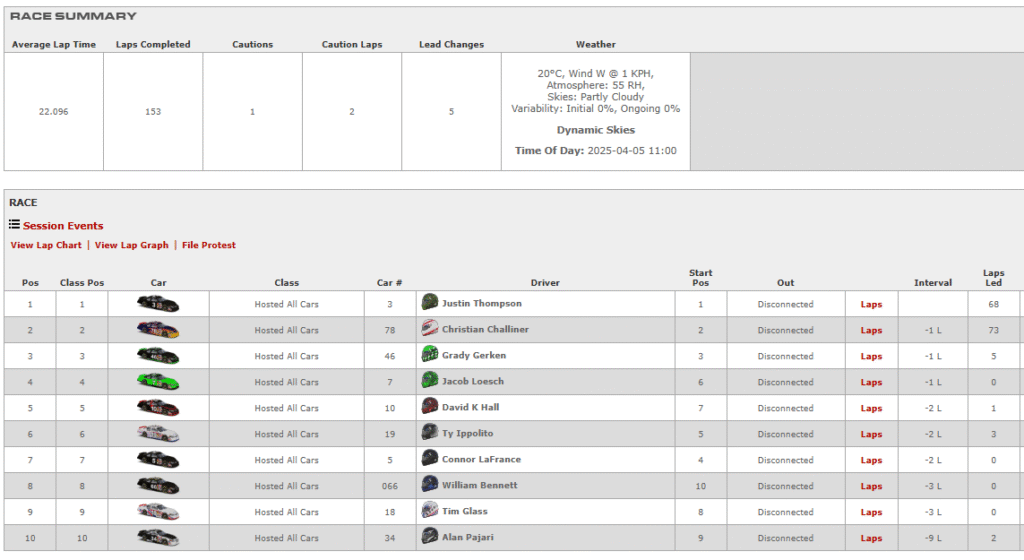Screen dimensions: 1024x560
Task: Click David K Hall's helmet icon
Action: [x=430, y=406]
